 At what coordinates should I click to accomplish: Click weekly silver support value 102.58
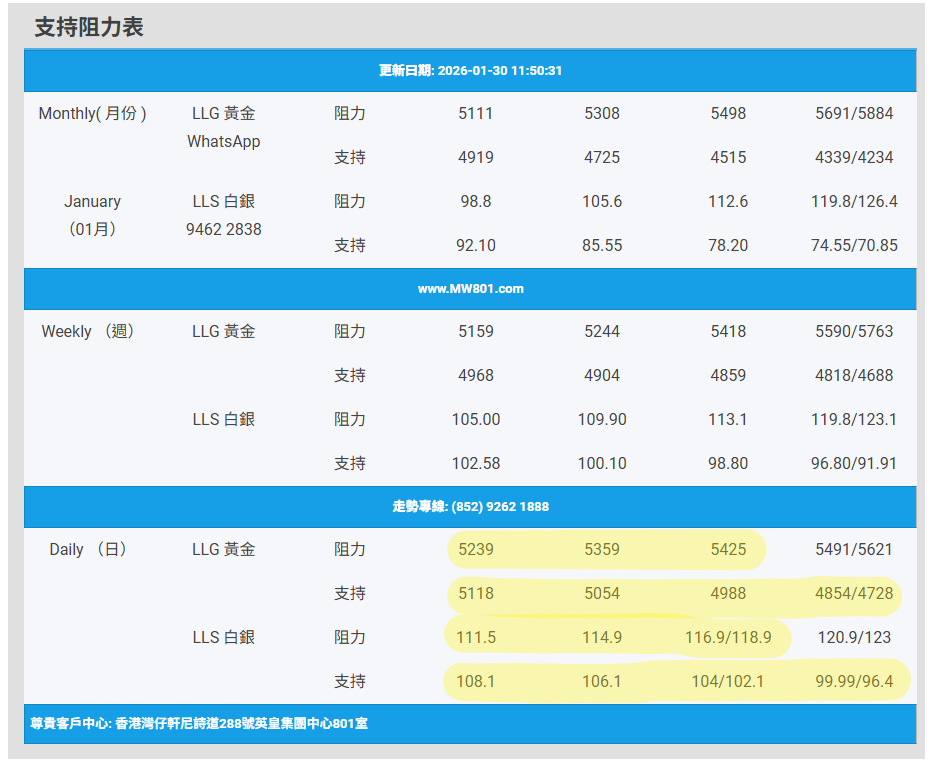pos(476,464)
